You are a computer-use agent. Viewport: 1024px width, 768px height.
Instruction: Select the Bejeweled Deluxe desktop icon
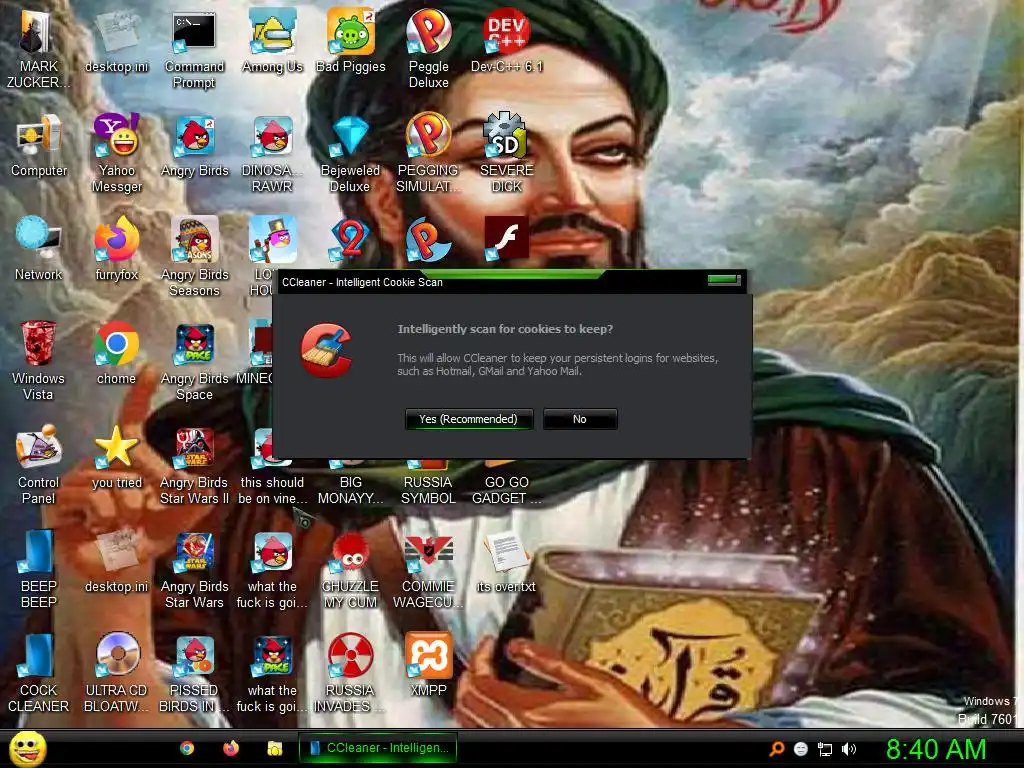[x=350, y=154]
